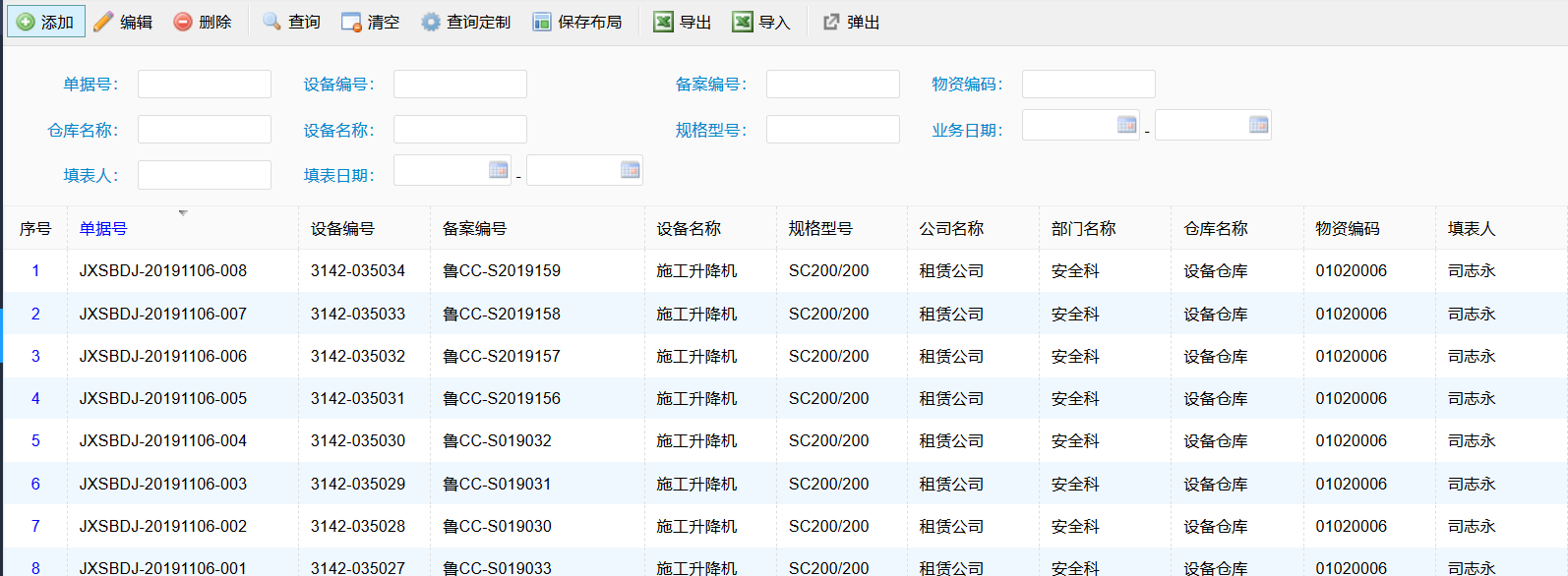Screen dimensions: 1568x576
Task: Click device number 3142-035028
Action: click(358, 526)
